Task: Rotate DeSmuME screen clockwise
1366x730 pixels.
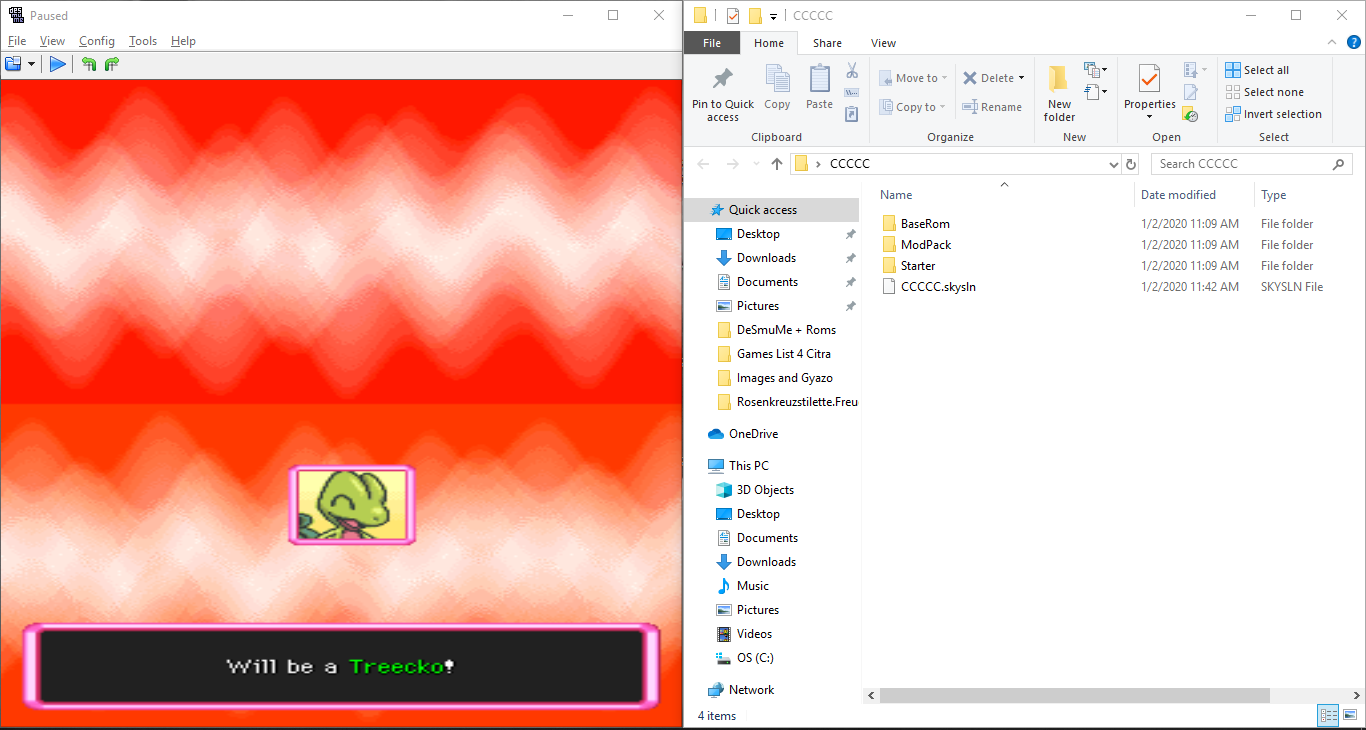Action: 111,64
